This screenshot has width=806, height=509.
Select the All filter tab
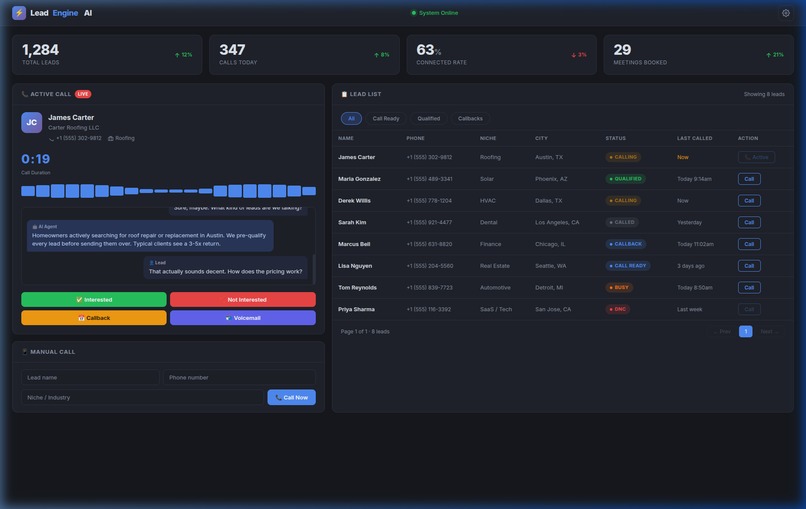[x=351, y=118]
